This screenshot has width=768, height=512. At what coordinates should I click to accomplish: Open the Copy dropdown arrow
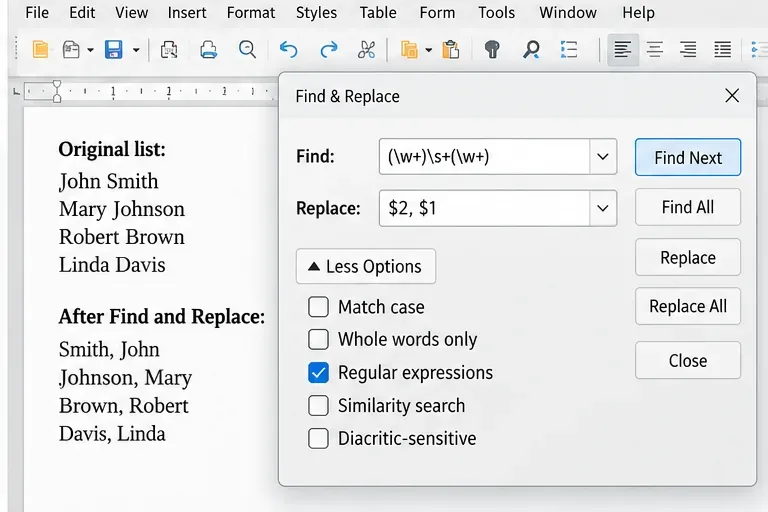[429, 50]
